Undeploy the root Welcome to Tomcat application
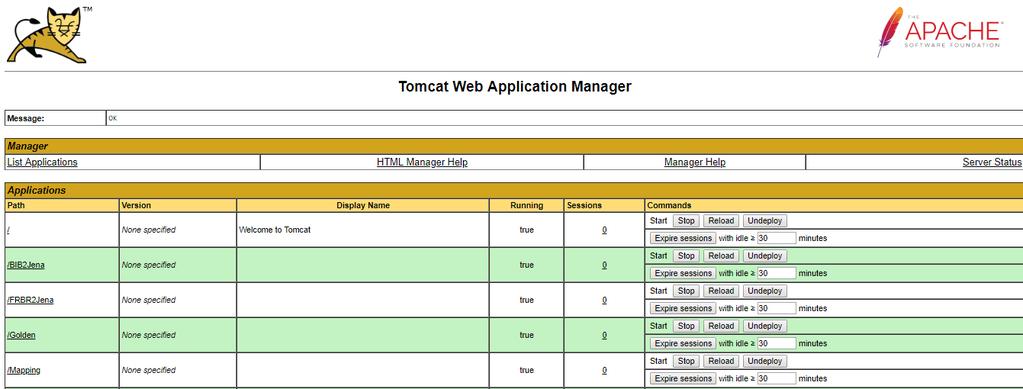Screen dimensions: 1023x389 coord(765,221)
